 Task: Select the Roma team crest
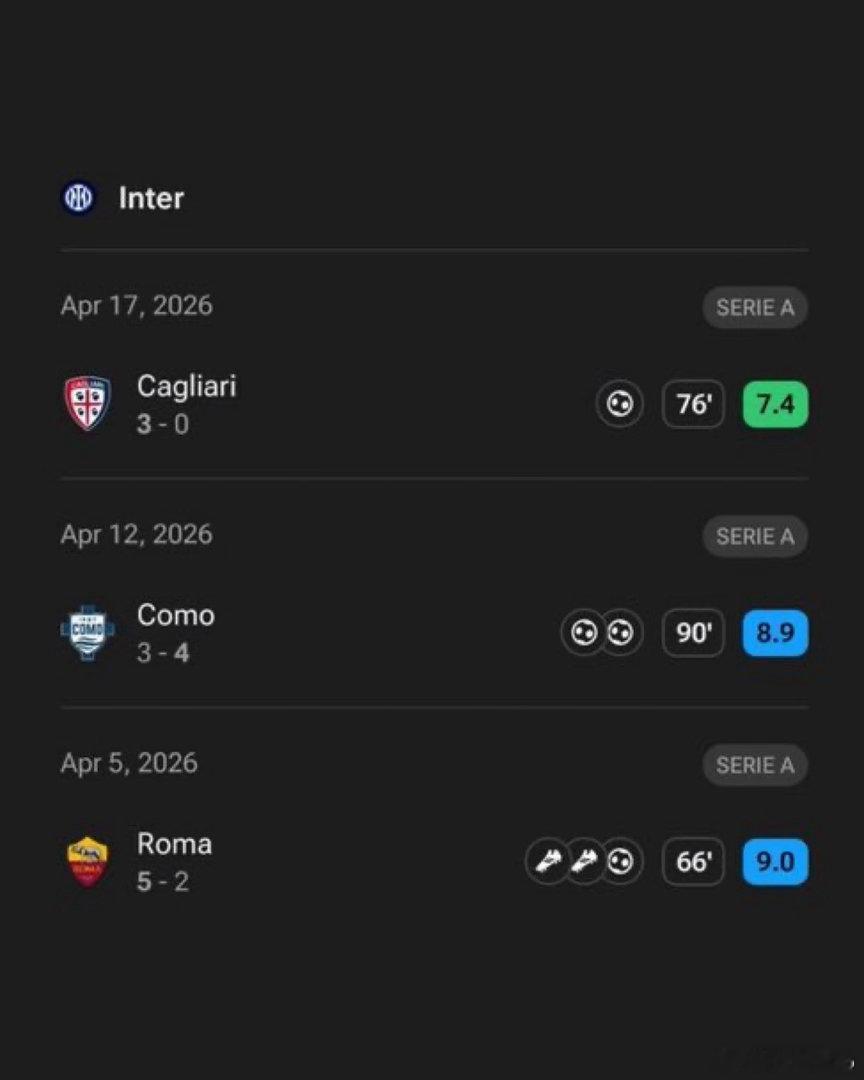(88, 862)
